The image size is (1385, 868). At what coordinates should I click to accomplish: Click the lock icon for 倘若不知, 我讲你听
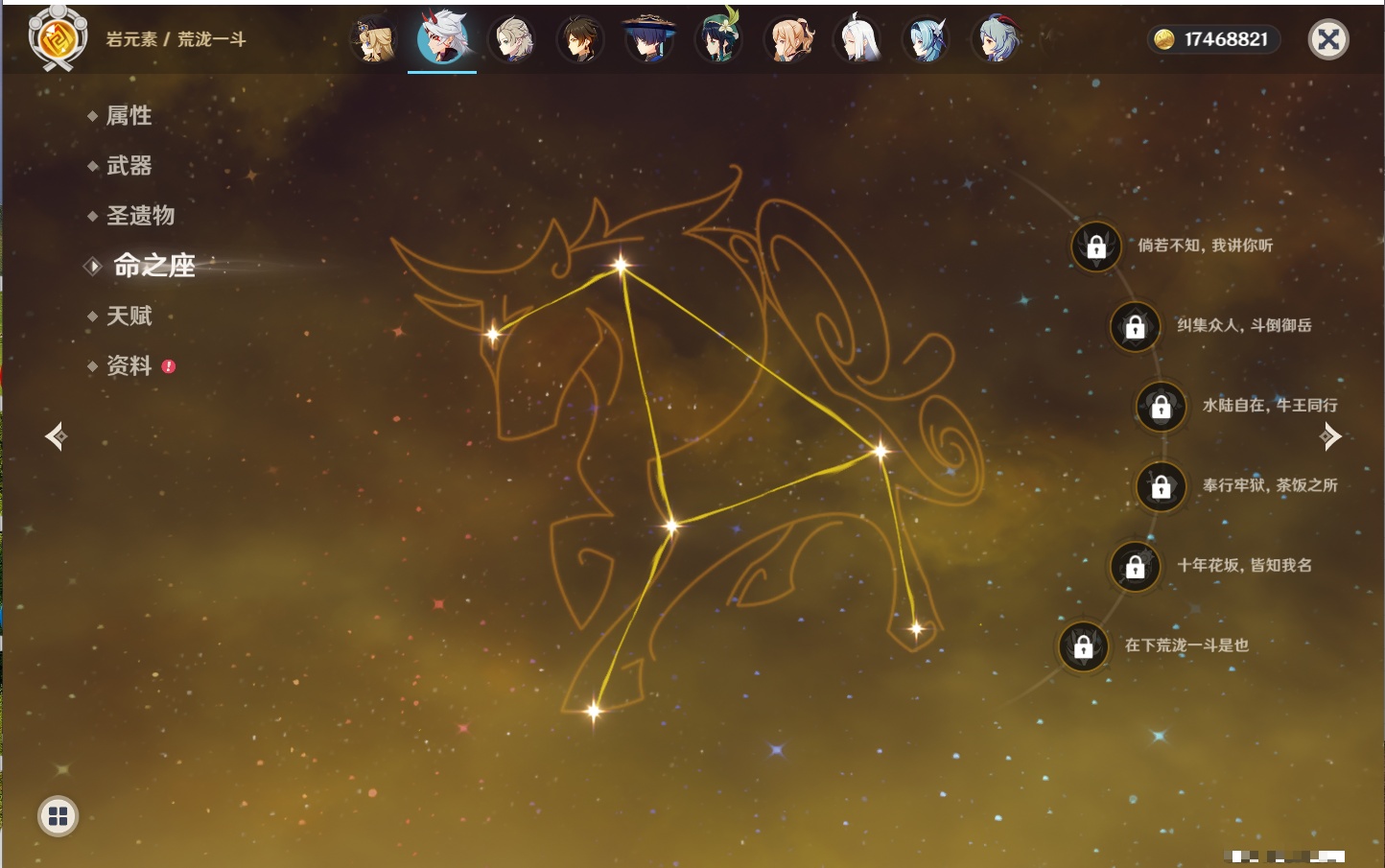tap(1096, 246)
